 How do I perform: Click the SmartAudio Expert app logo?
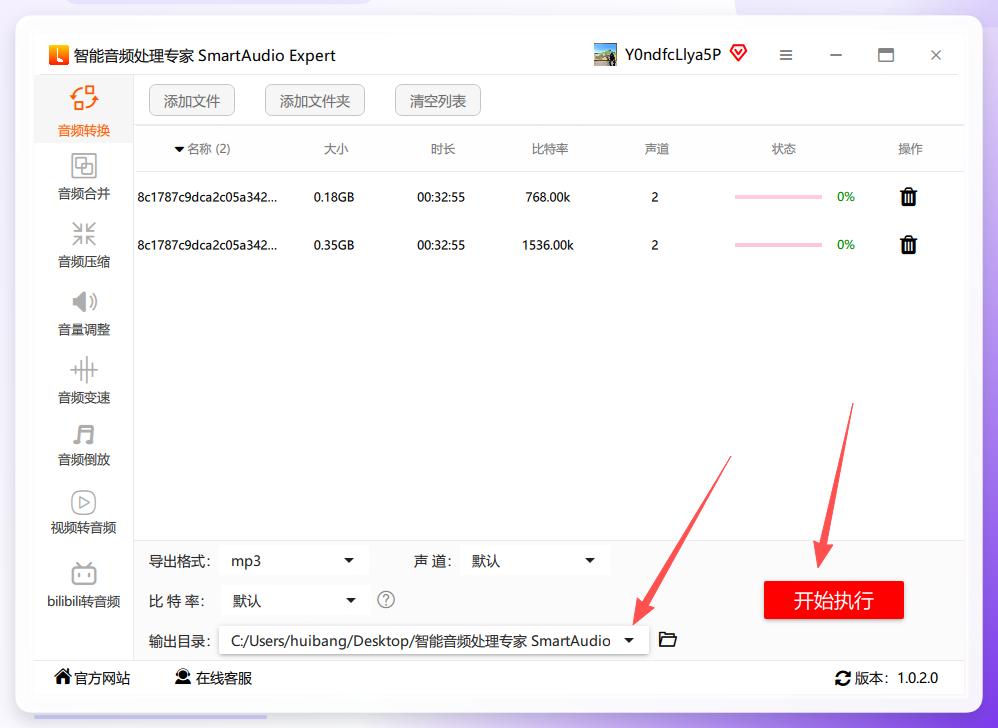pos(59,55)
